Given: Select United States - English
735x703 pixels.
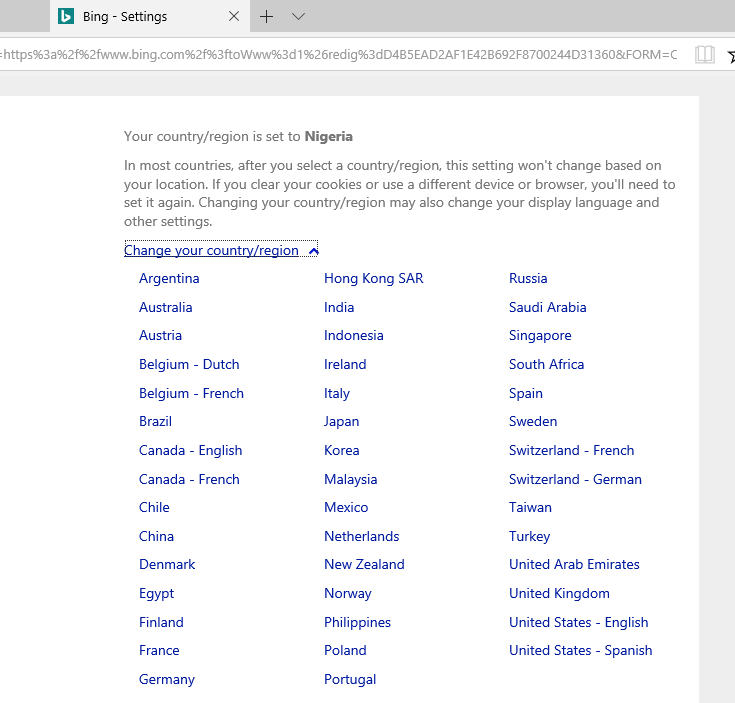Looking at the screenshot, I should pyautogui.click(x=578, y=623).
